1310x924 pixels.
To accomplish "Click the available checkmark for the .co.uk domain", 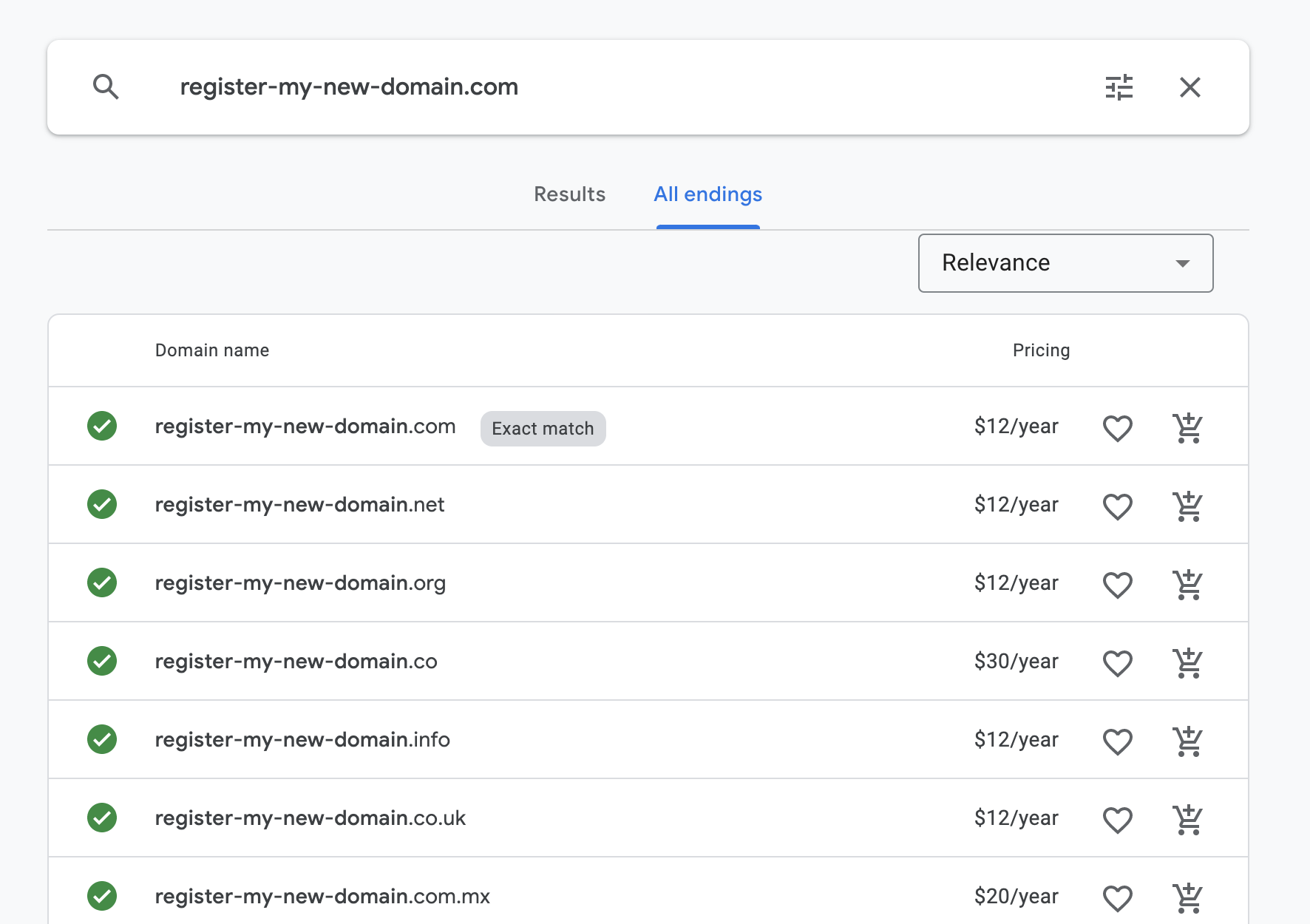I will [102, 818].
